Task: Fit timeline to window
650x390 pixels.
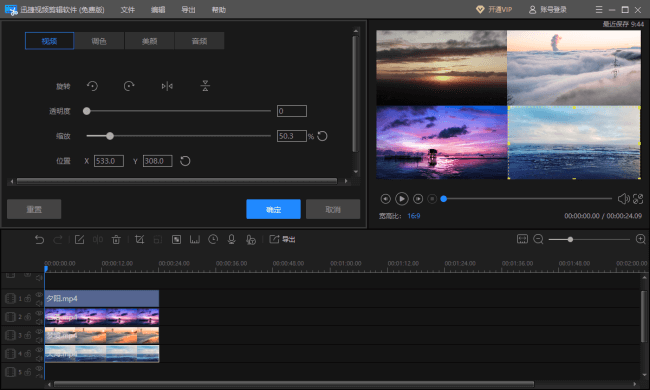Action: (x=522, y=239)
